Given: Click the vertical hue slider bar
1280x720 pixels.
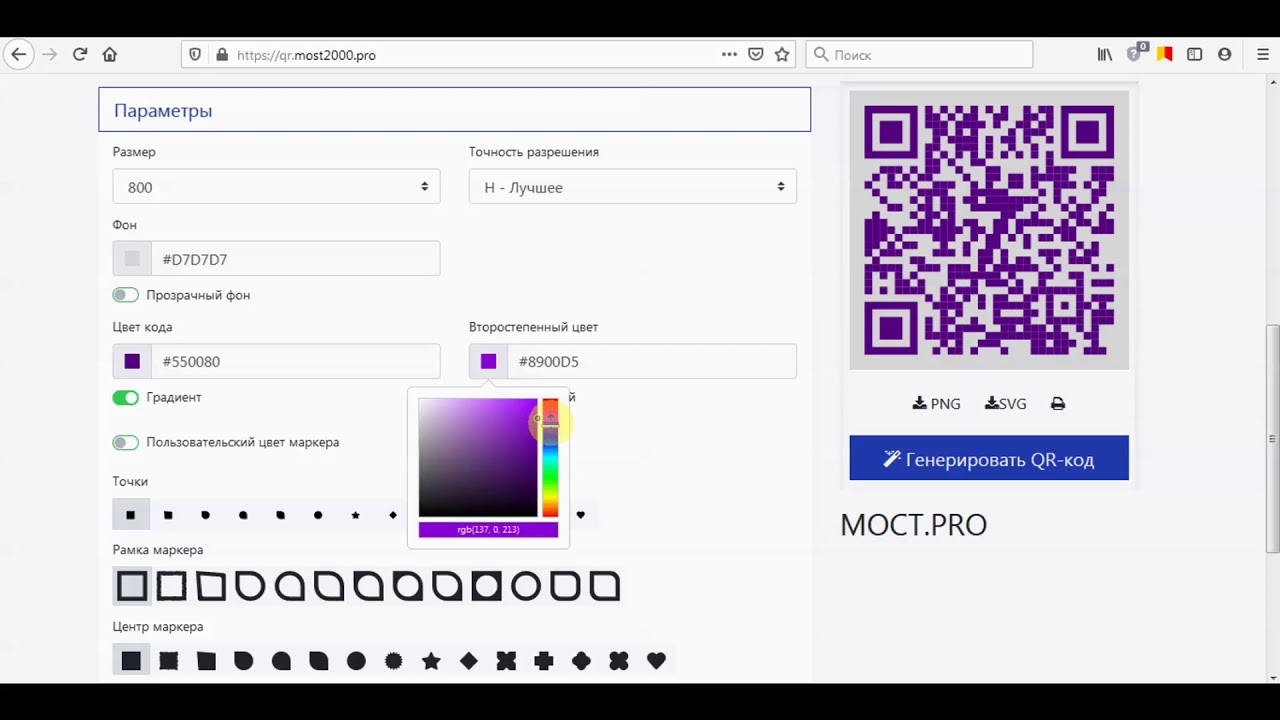Looking at the screenshot, I should pos(550,457).
